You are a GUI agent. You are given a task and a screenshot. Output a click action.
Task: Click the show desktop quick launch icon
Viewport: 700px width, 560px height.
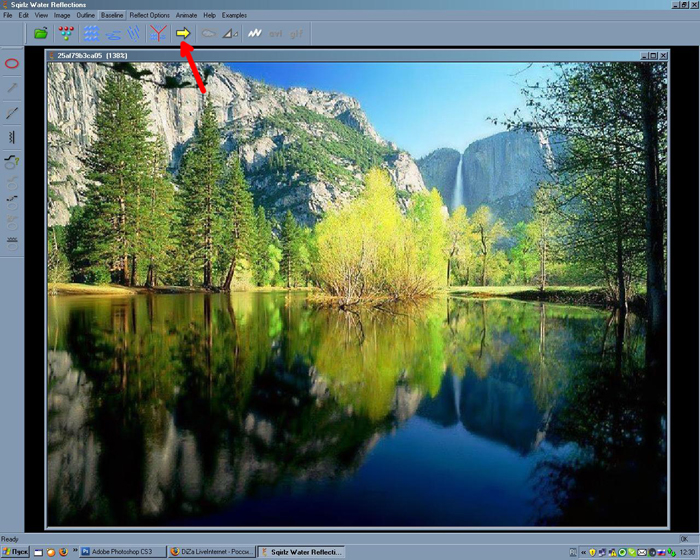[x=39, y=552]
